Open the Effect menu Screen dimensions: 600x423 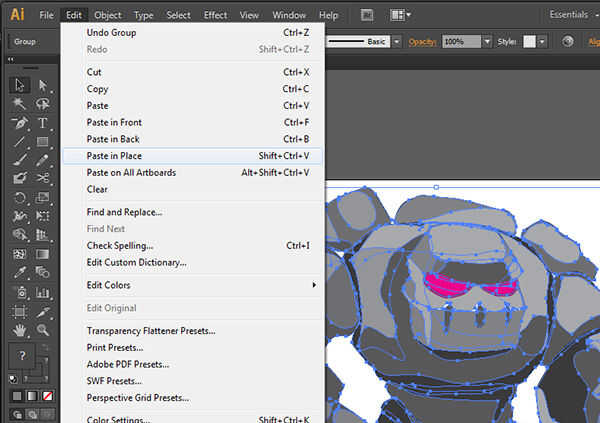(x=215, y=15)
